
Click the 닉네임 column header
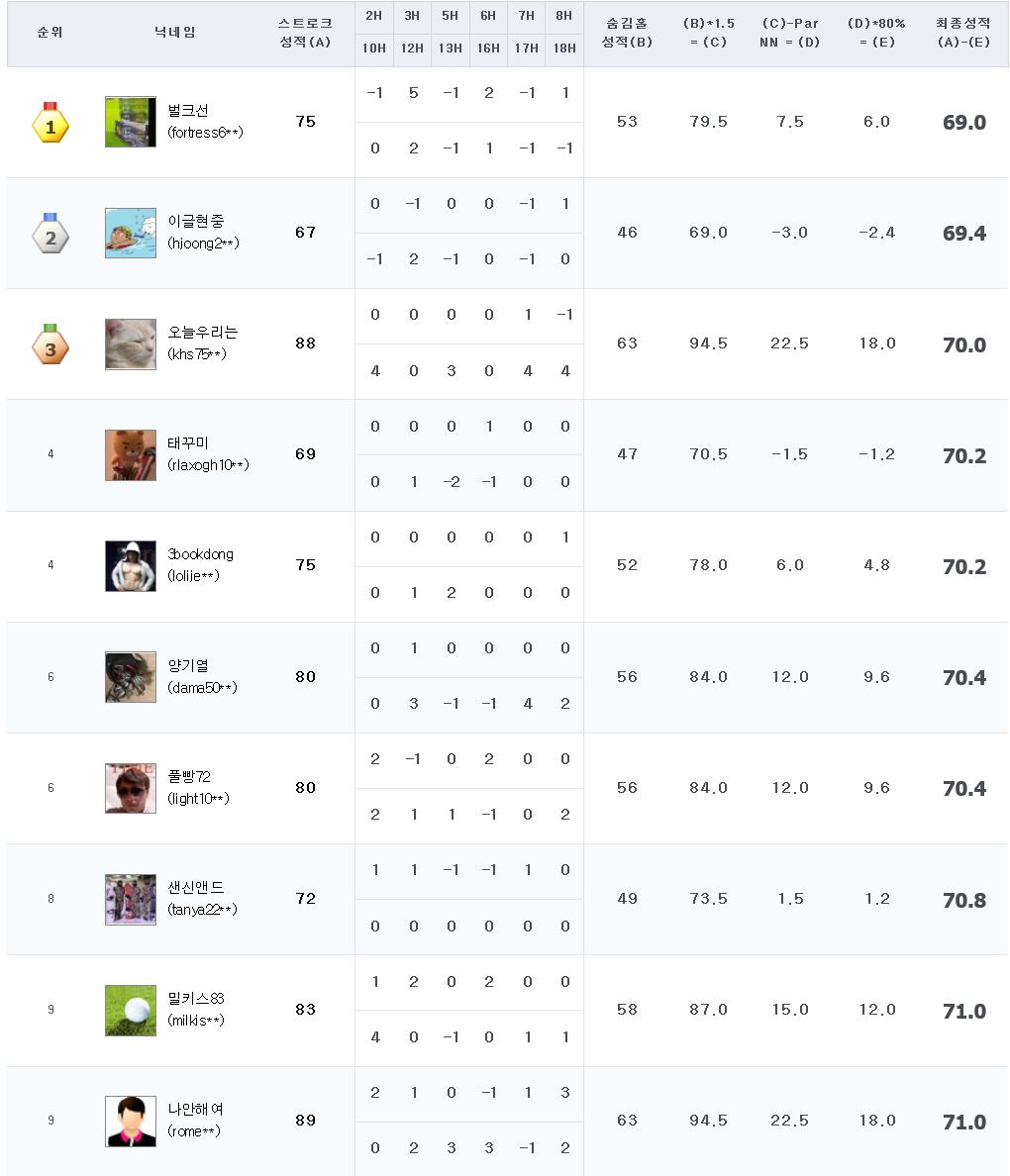pos(175,33)
